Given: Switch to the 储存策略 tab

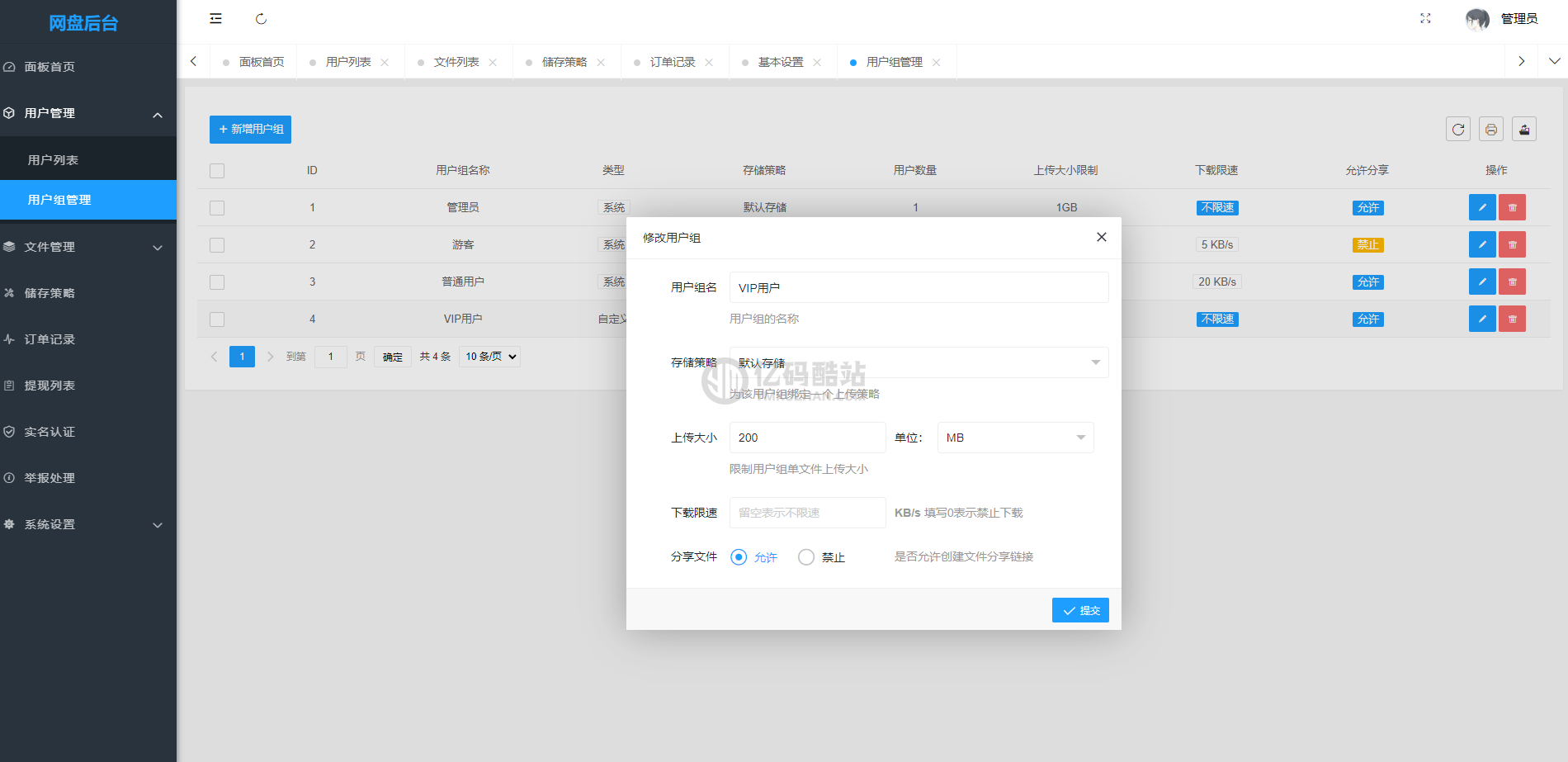Looking at the screenshot, I should pos(564,62).
